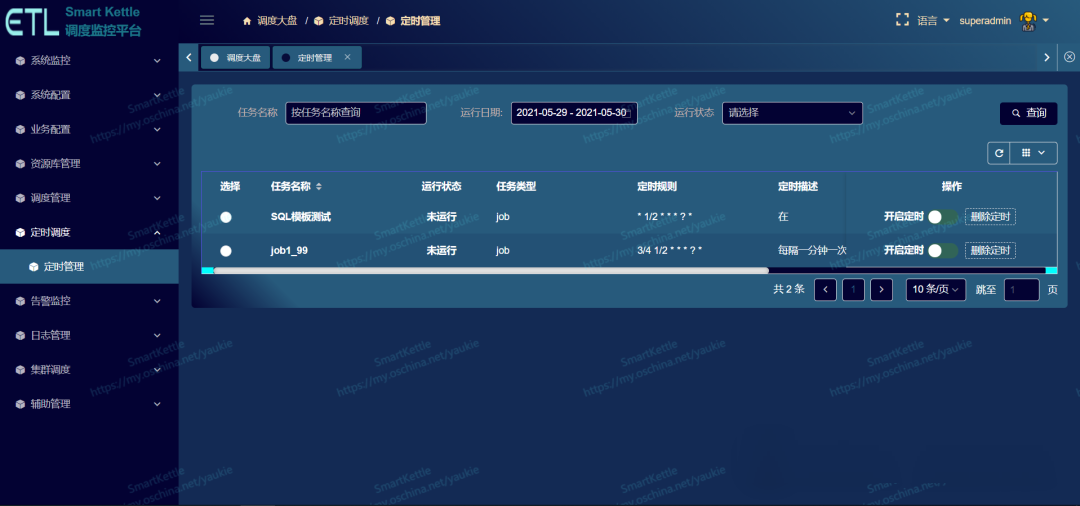Click 删除定时 for SQL模板测试
This screenshot has height=506, width=1080.
coord(990,217)
